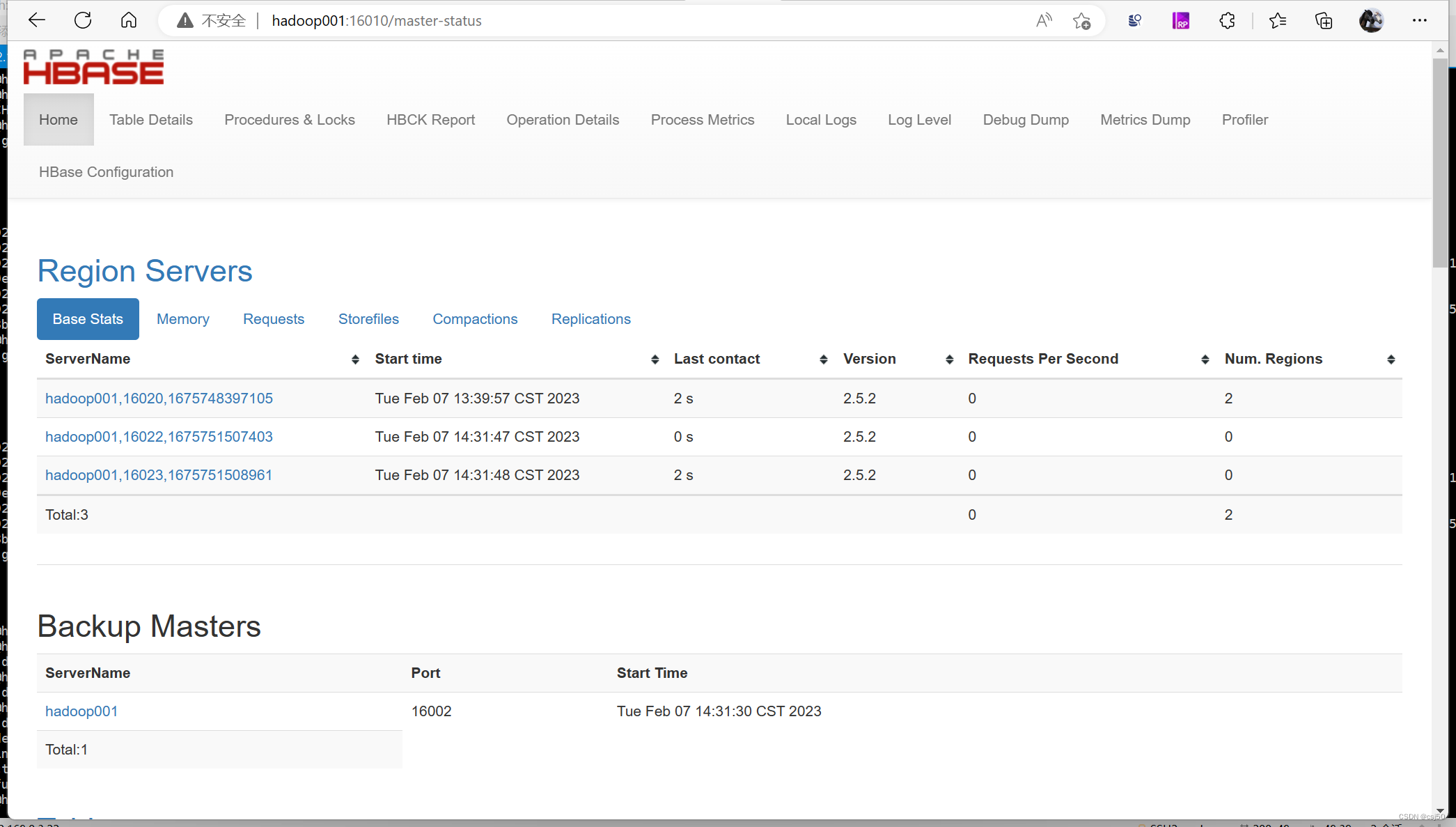Toggle sort on ServerName column
1456x827 pixels.
point(355,360)
